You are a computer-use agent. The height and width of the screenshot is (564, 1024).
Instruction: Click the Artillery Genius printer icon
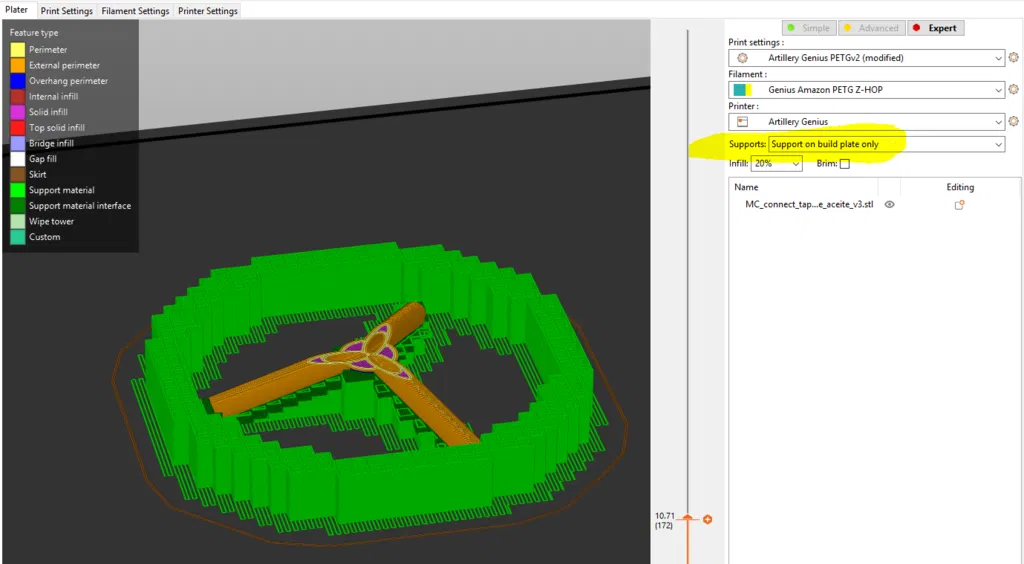(x=742, y=121)
